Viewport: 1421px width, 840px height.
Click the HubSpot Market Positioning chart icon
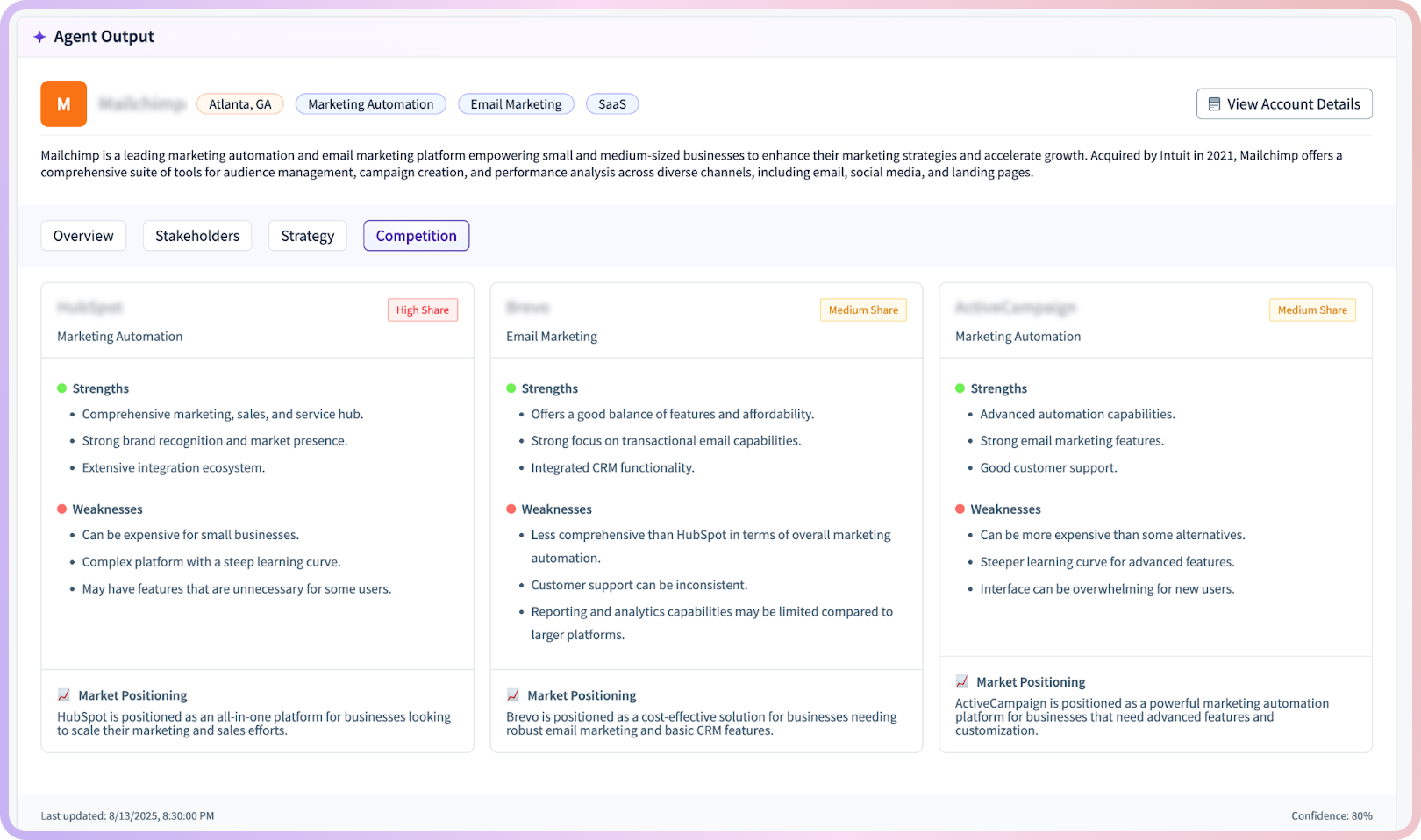(64, 695)
